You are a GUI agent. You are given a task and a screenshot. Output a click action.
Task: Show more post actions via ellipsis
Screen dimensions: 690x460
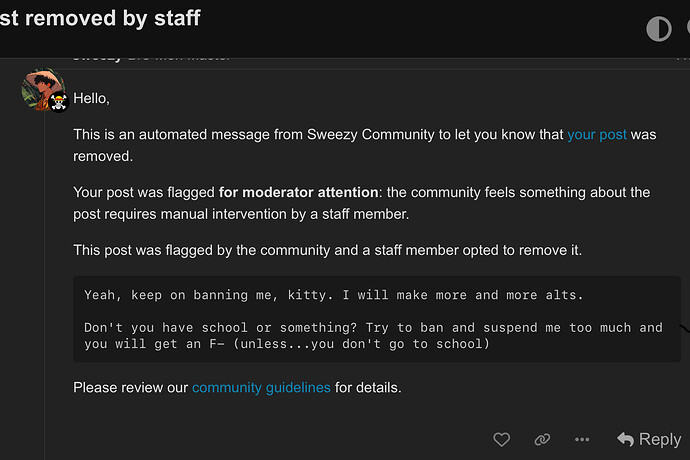point(582,439)
